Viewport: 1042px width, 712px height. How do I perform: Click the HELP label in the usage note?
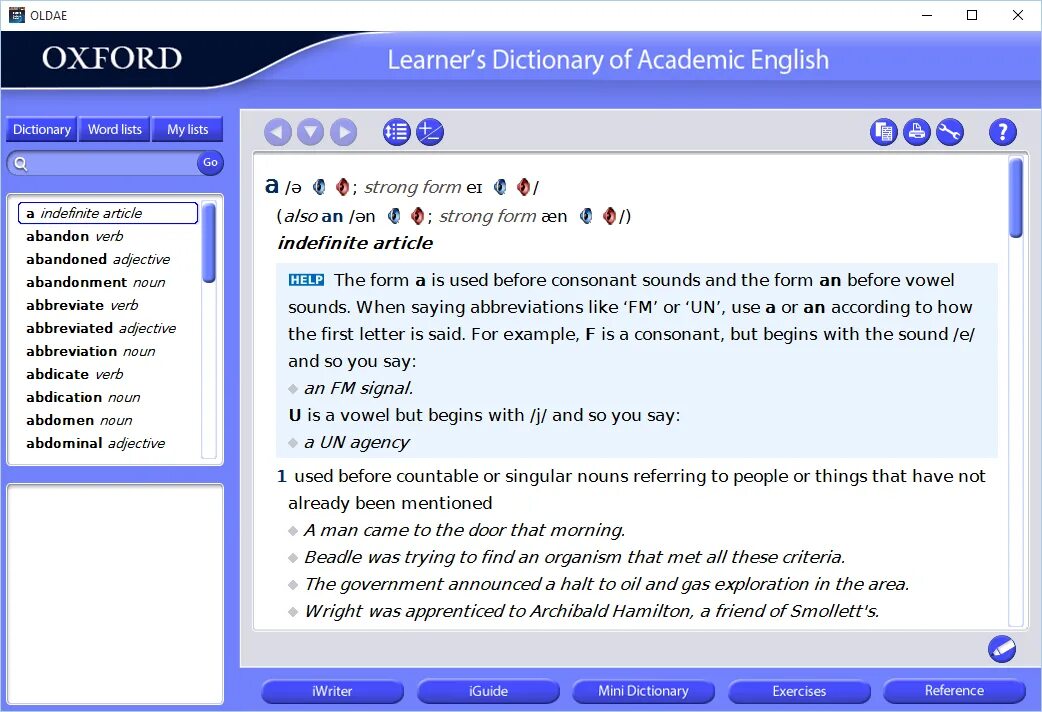pyautogui.click(x=306, y=280)
